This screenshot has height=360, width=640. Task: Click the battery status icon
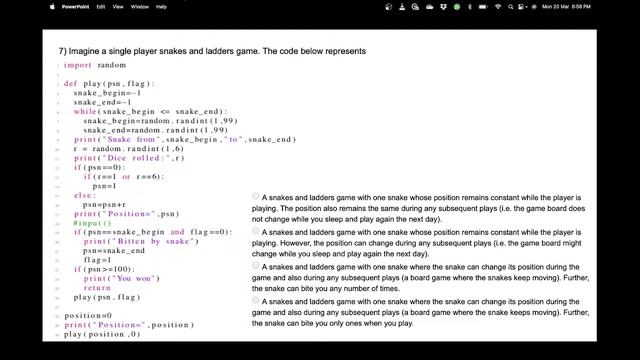[483, 7]
